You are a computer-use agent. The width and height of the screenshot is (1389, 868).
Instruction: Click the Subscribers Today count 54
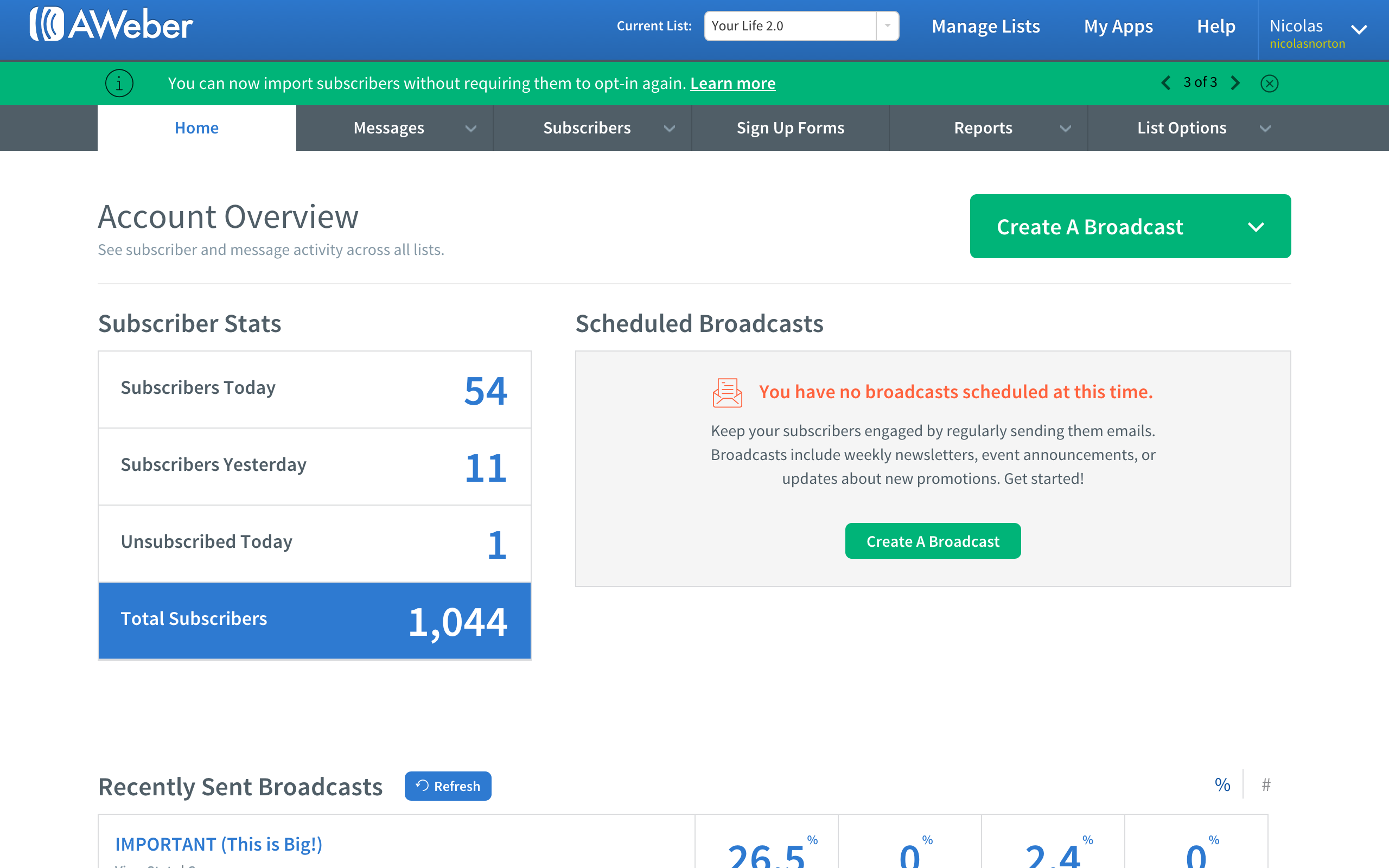click(x=486, y=391)
